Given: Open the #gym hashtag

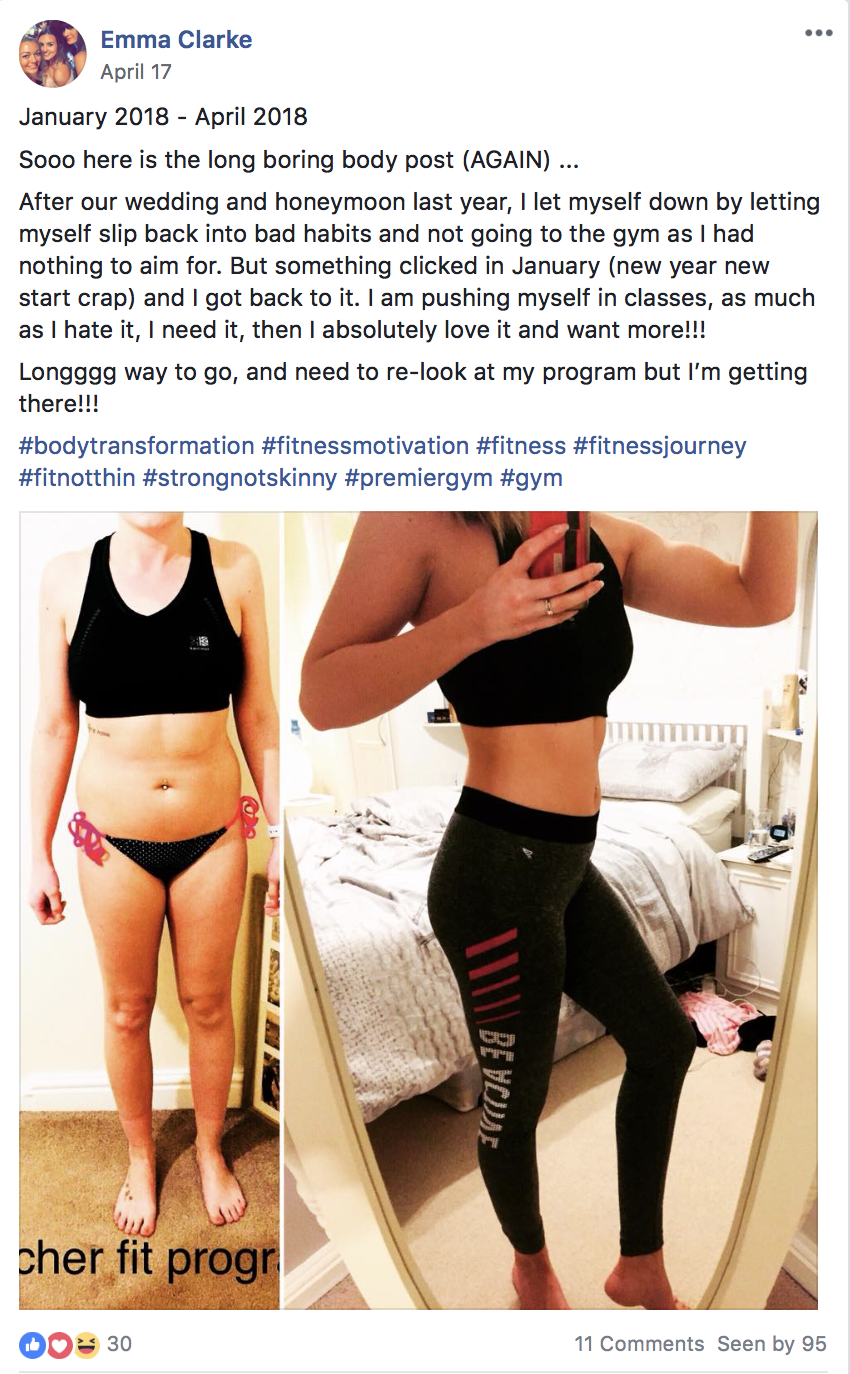Looking at the screenshot, I should tap(531, 478).
